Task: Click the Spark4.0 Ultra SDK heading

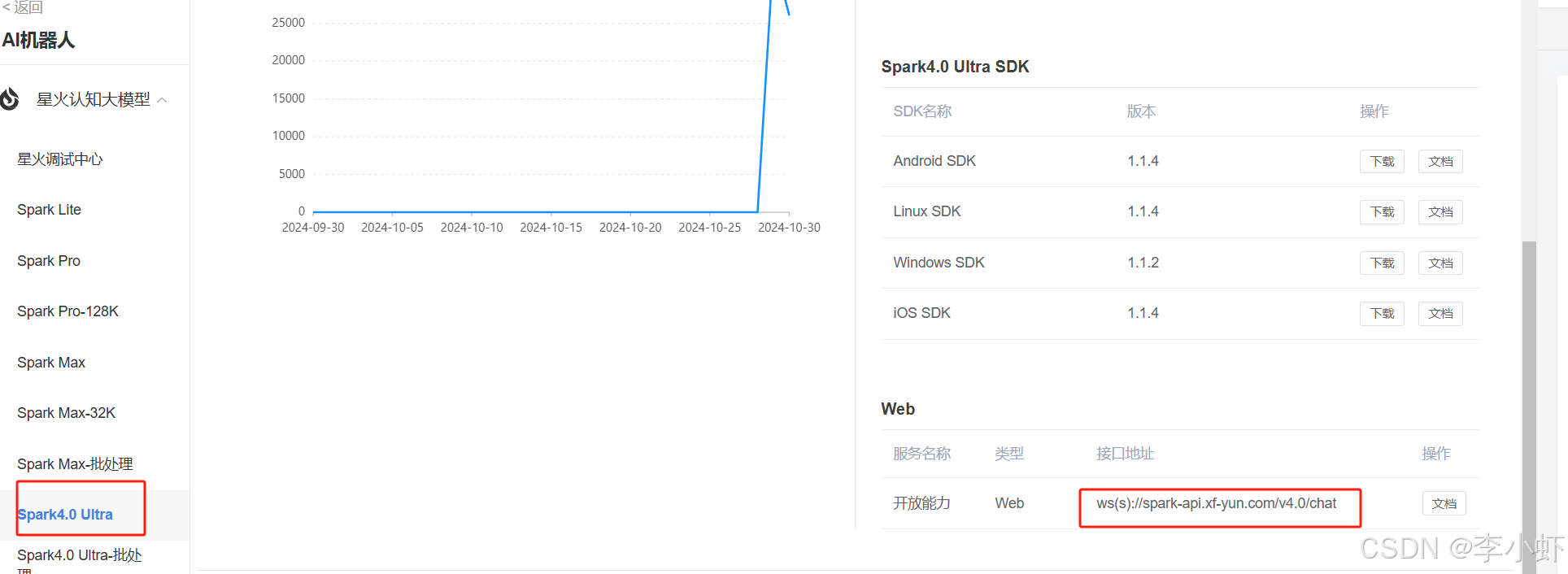Action: coord(955,67)
